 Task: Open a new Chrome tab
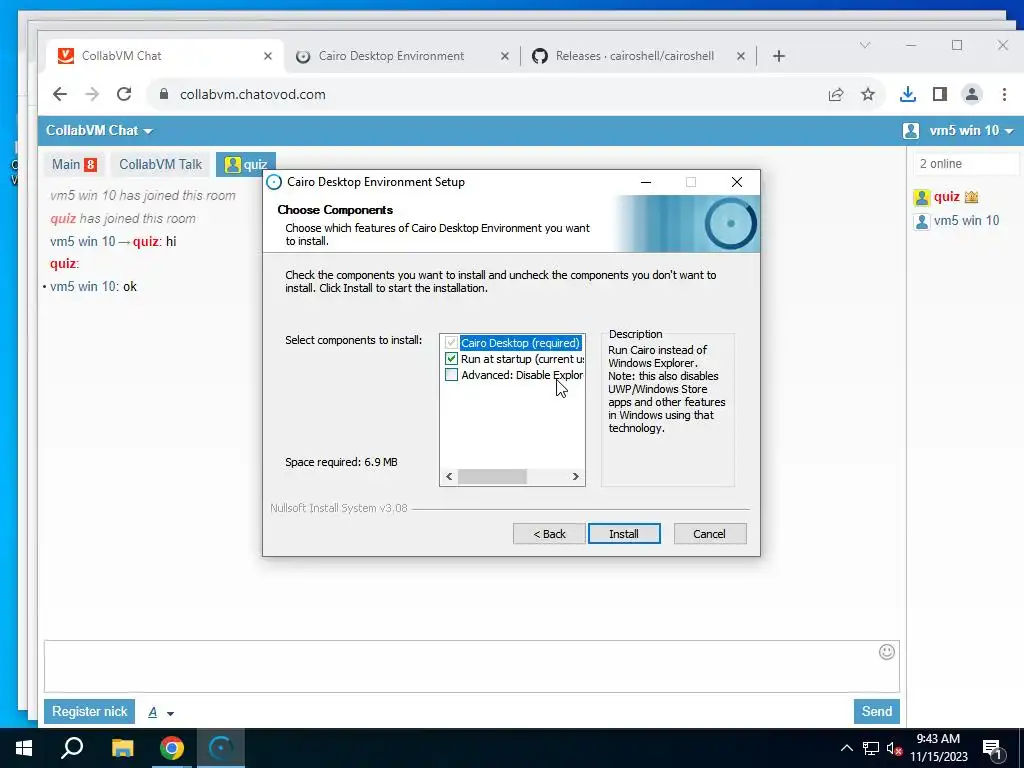point(778,56)
